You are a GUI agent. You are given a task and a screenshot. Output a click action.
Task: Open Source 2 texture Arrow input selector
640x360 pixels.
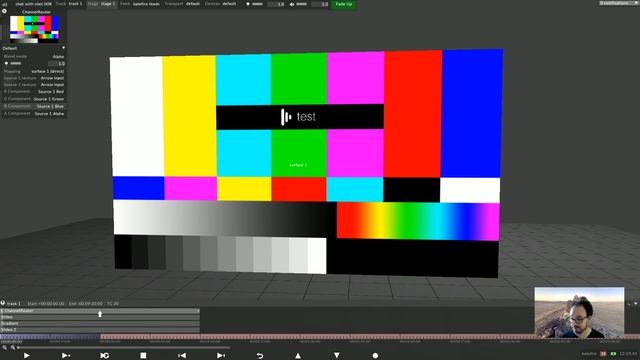click(34, 84)
